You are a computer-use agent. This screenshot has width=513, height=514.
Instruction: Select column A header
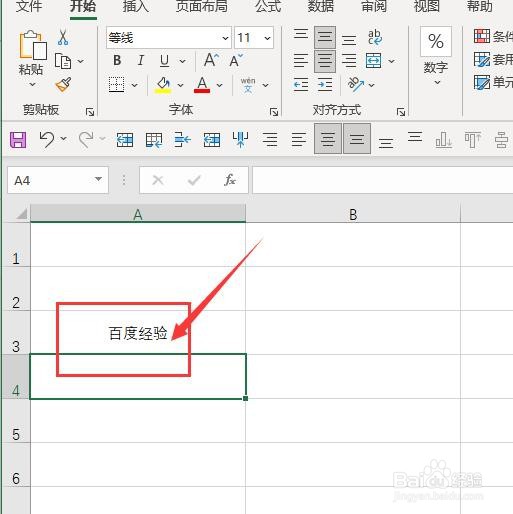(138, 214)
